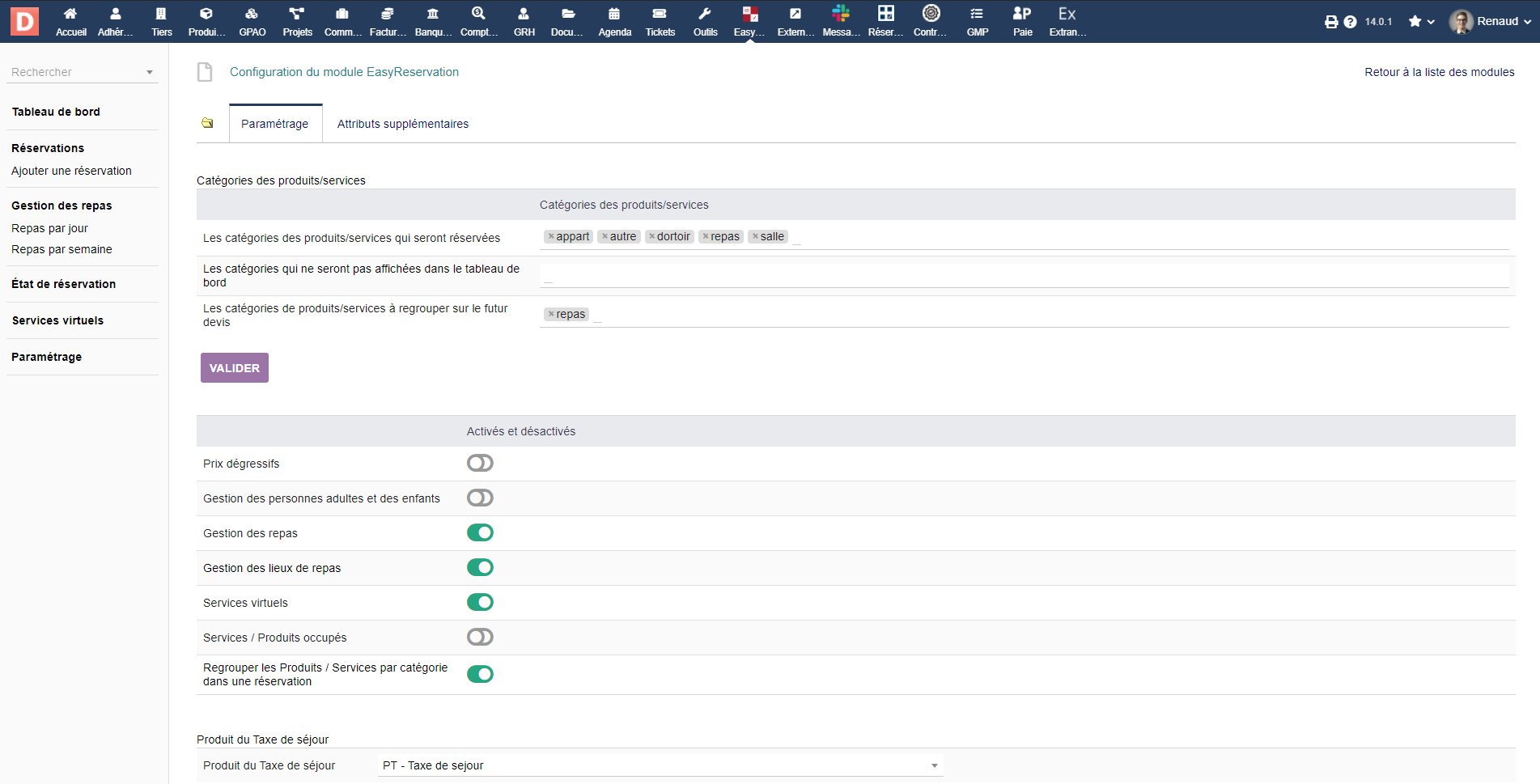Enable the Prix dégressifs toggle
The width and height of the screenshot is (1540, 784).
480,463
